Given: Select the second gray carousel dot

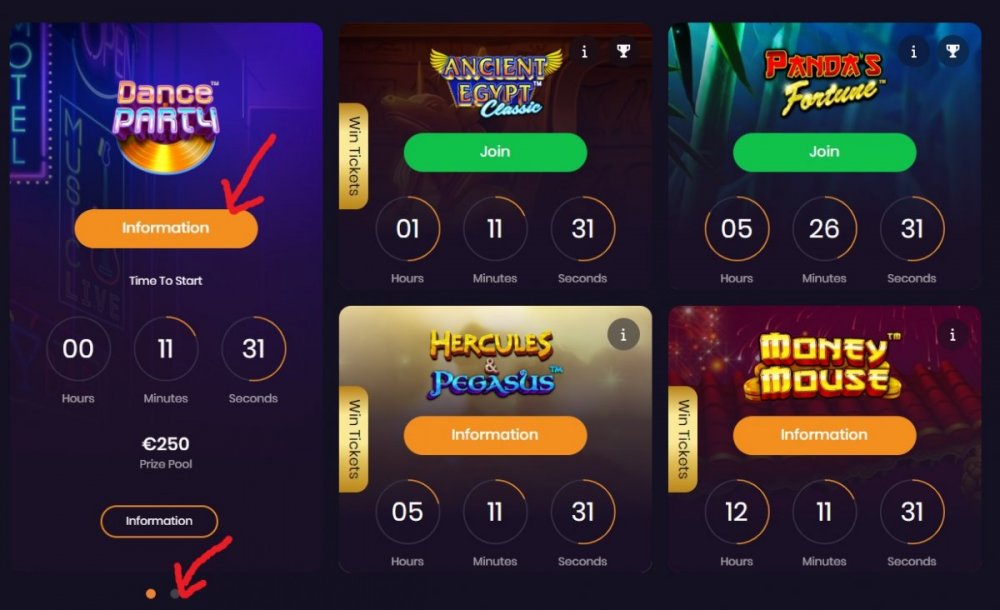Looking at the screenshot, I should (x=175, y=593).
